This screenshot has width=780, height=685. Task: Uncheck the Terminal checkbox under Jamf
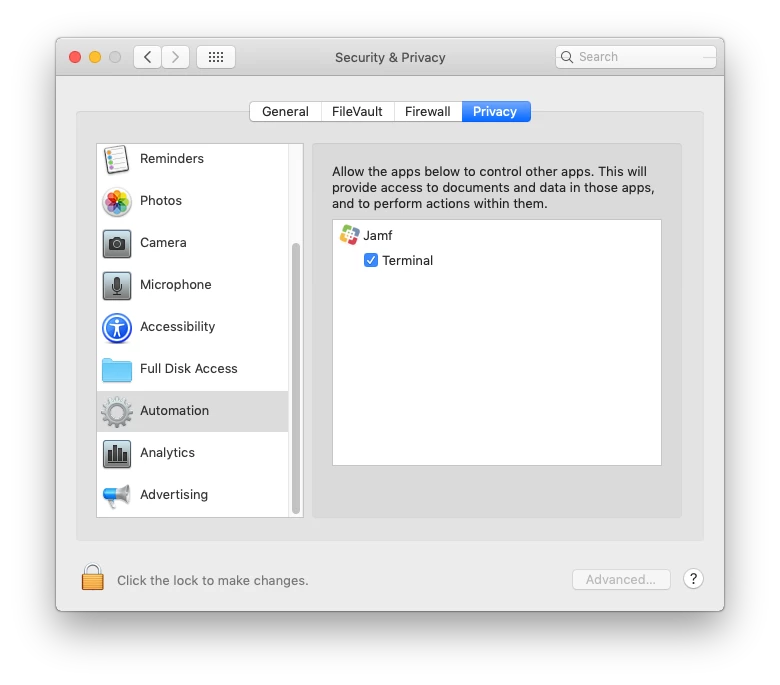click(x=371, y=260)
